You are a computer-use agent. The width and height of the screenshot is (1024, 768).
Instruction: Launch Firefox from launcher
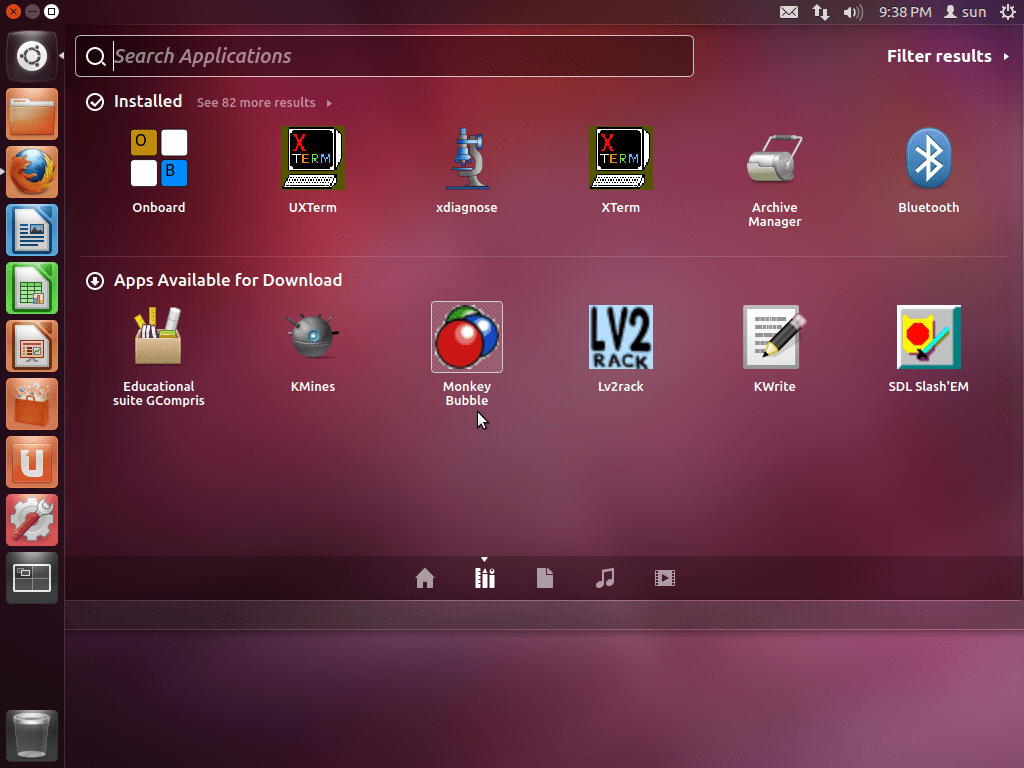click(32, 172)
